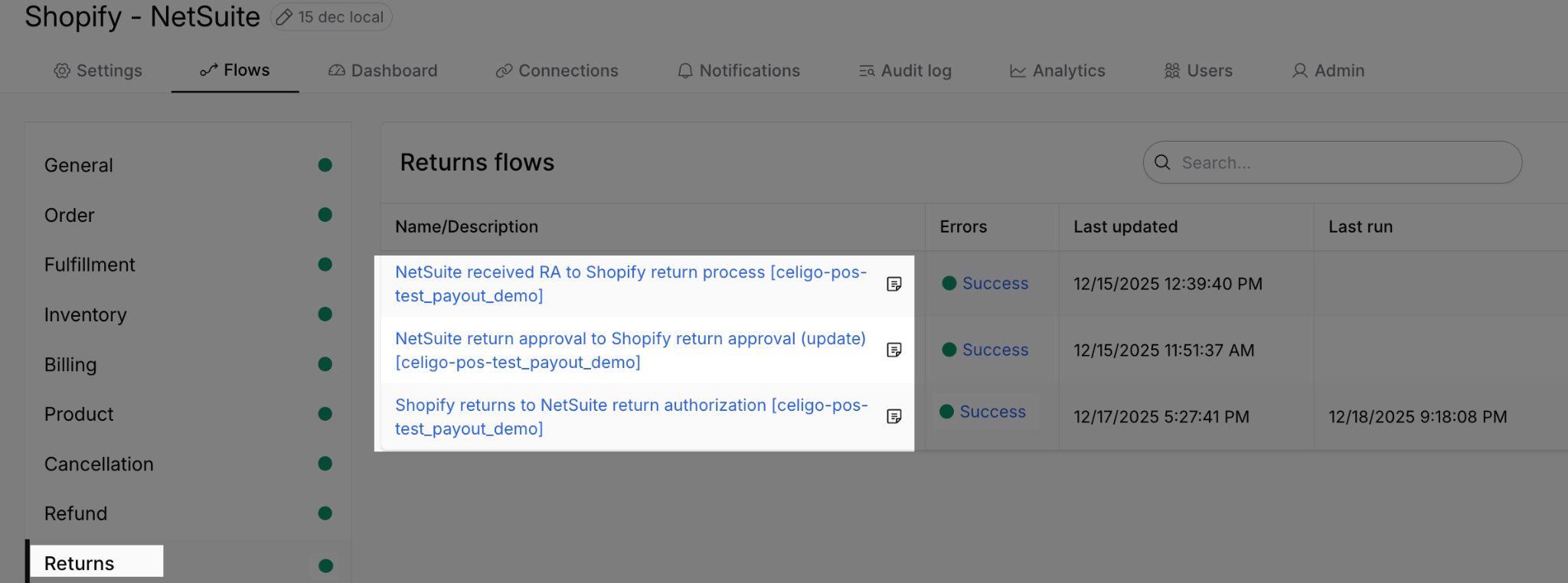Select Returns flow group in sidebar
The height and width of the screenshot is (583, 1568).
coord(188,563)
